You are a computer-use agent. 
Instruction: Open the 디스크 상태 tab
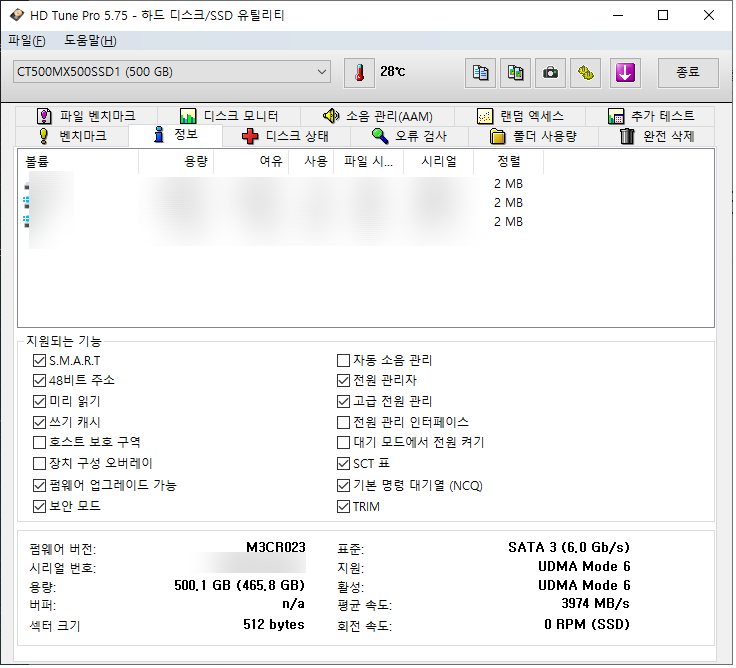pos(286,136)
